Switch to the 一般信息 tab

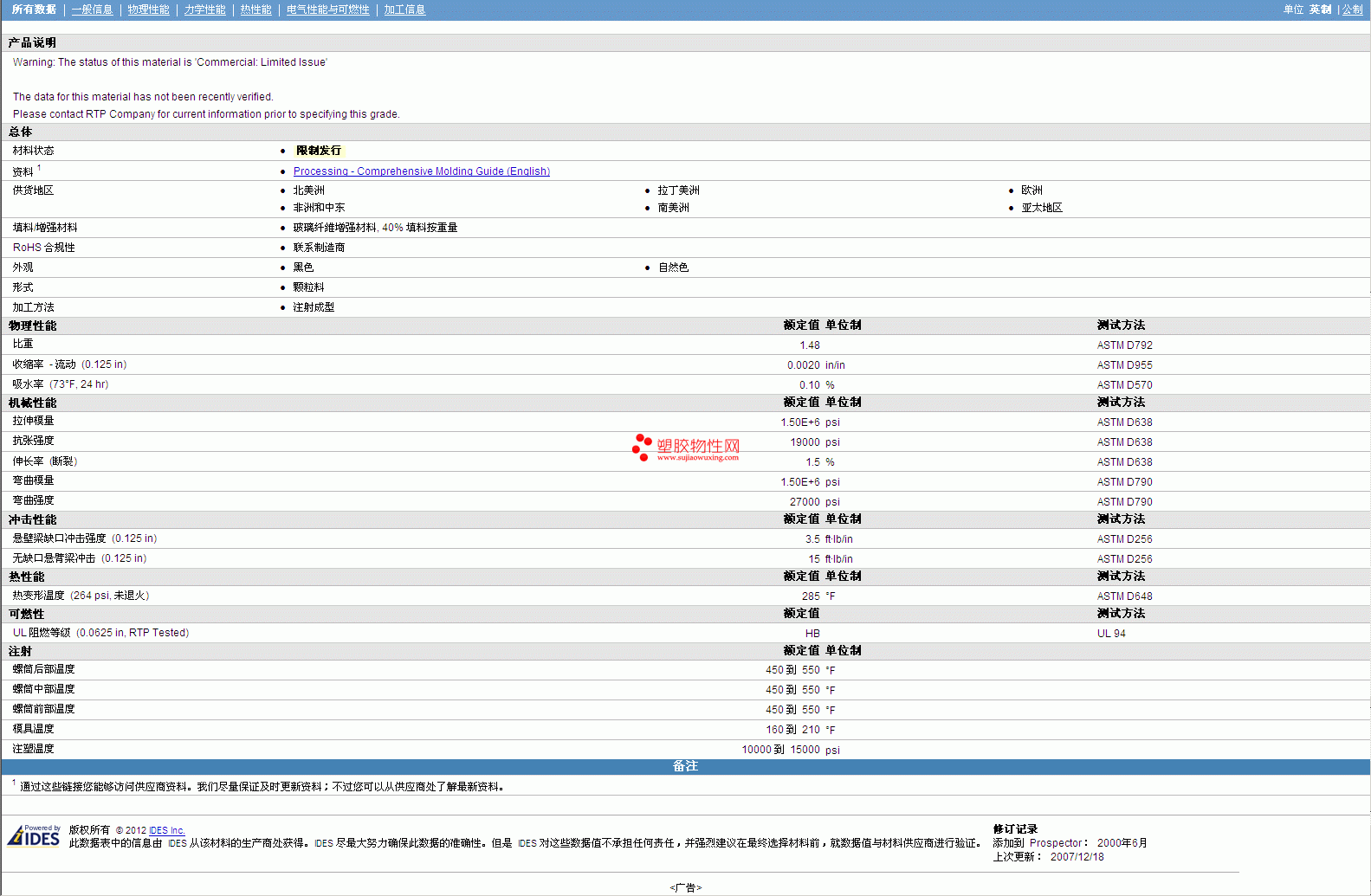[x=92, y=10]
